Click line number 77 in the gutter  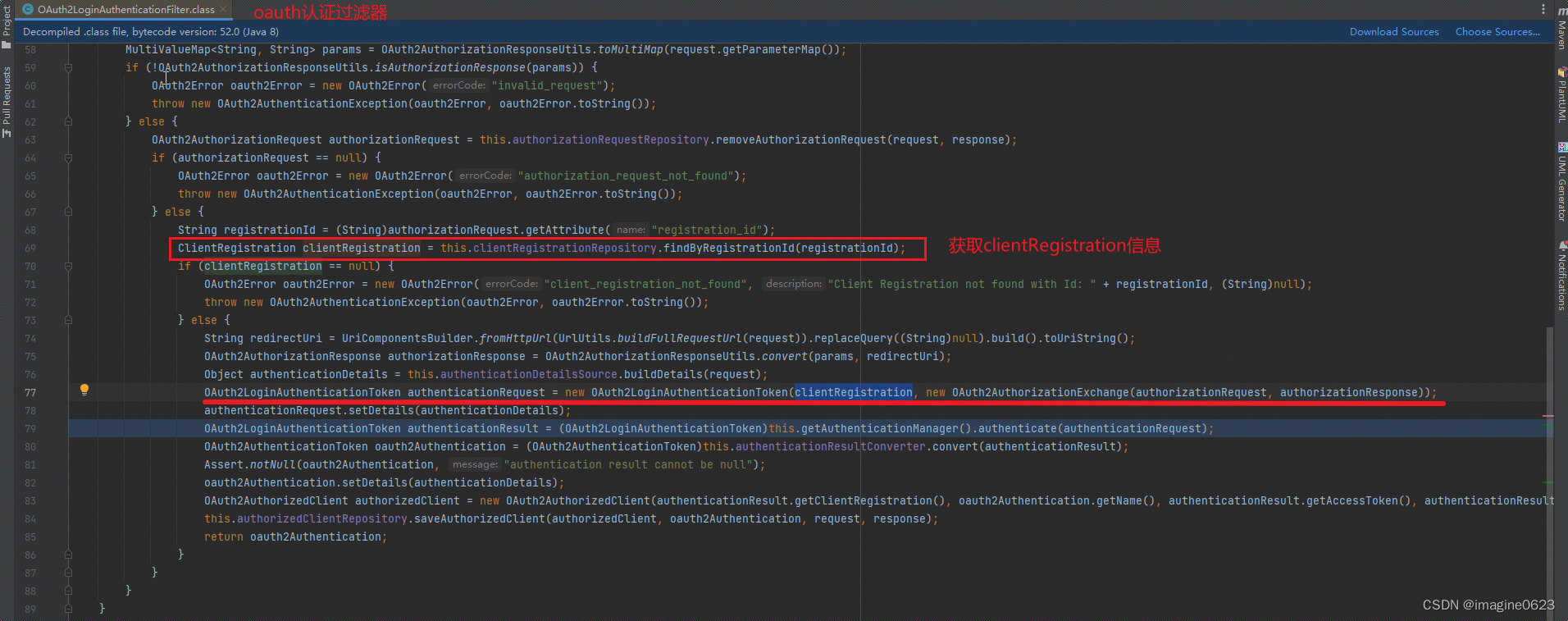[x=30, y=393]
